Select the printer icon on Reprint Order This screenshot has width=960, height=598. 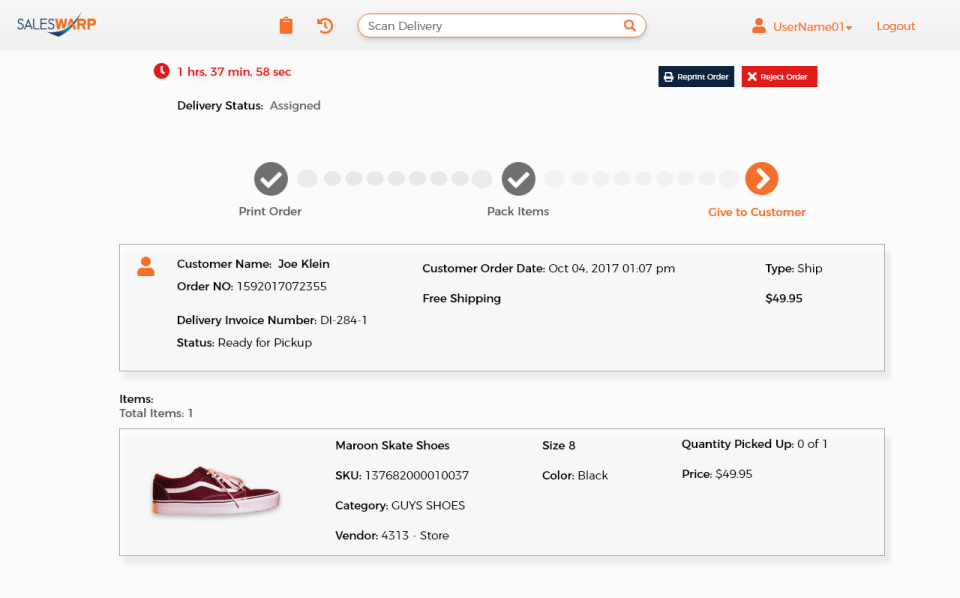(x=667, y=76)
